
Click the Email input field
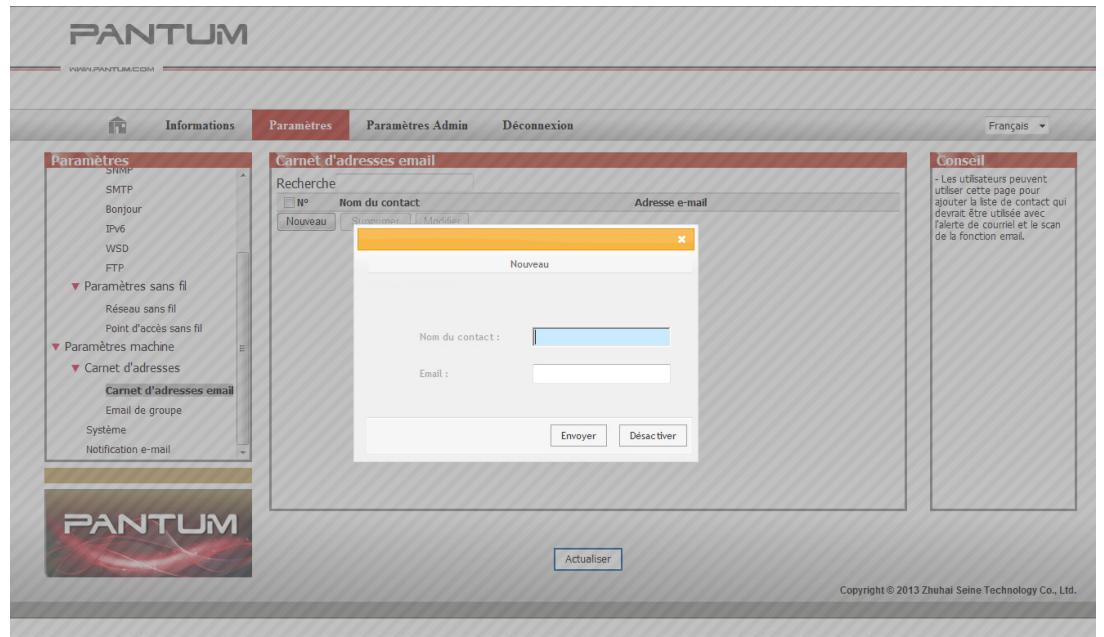click(x=601, y=374)
